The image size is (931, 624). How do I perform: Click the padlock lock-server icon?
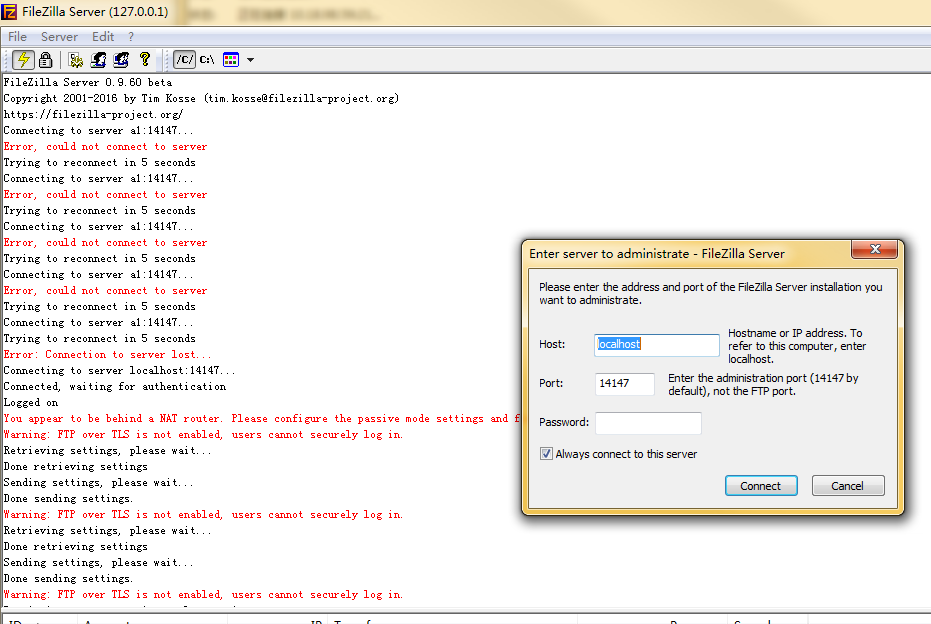point(46,59)
